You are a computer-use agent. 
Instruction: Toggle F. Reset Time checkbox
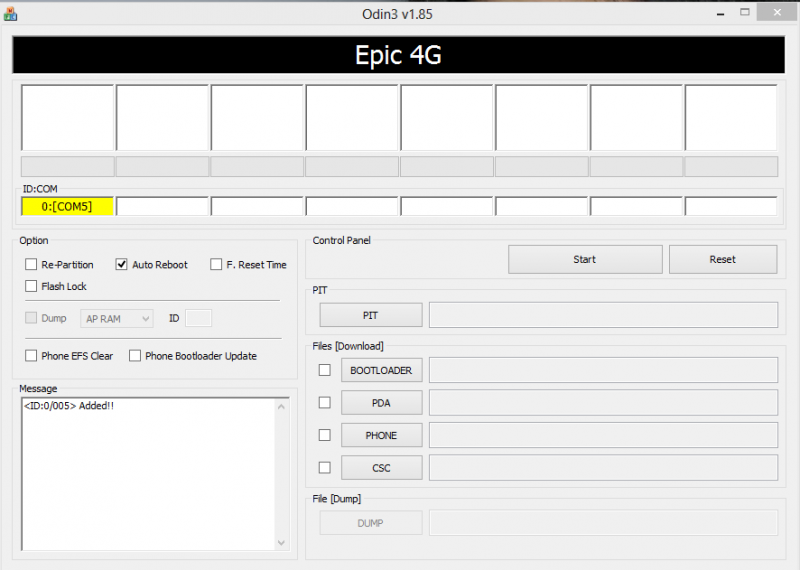click(216, 265)
